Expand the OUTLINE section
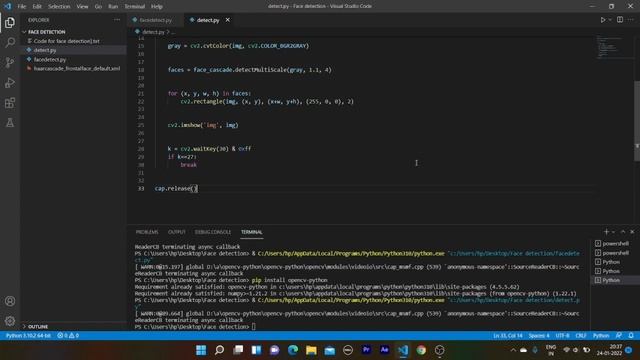The height and width of the screenshot is (360, 640). click(74, 327)
